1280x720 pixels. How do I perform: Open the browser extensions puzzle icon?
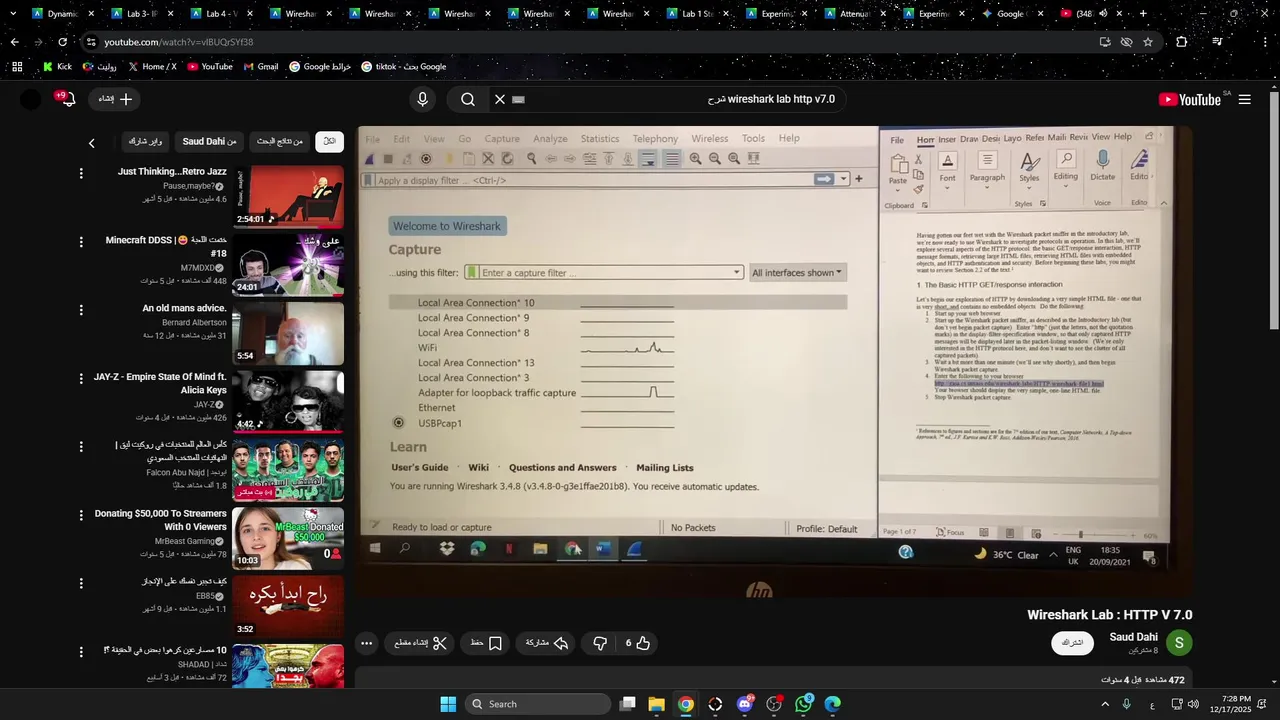coord(1182,42)
